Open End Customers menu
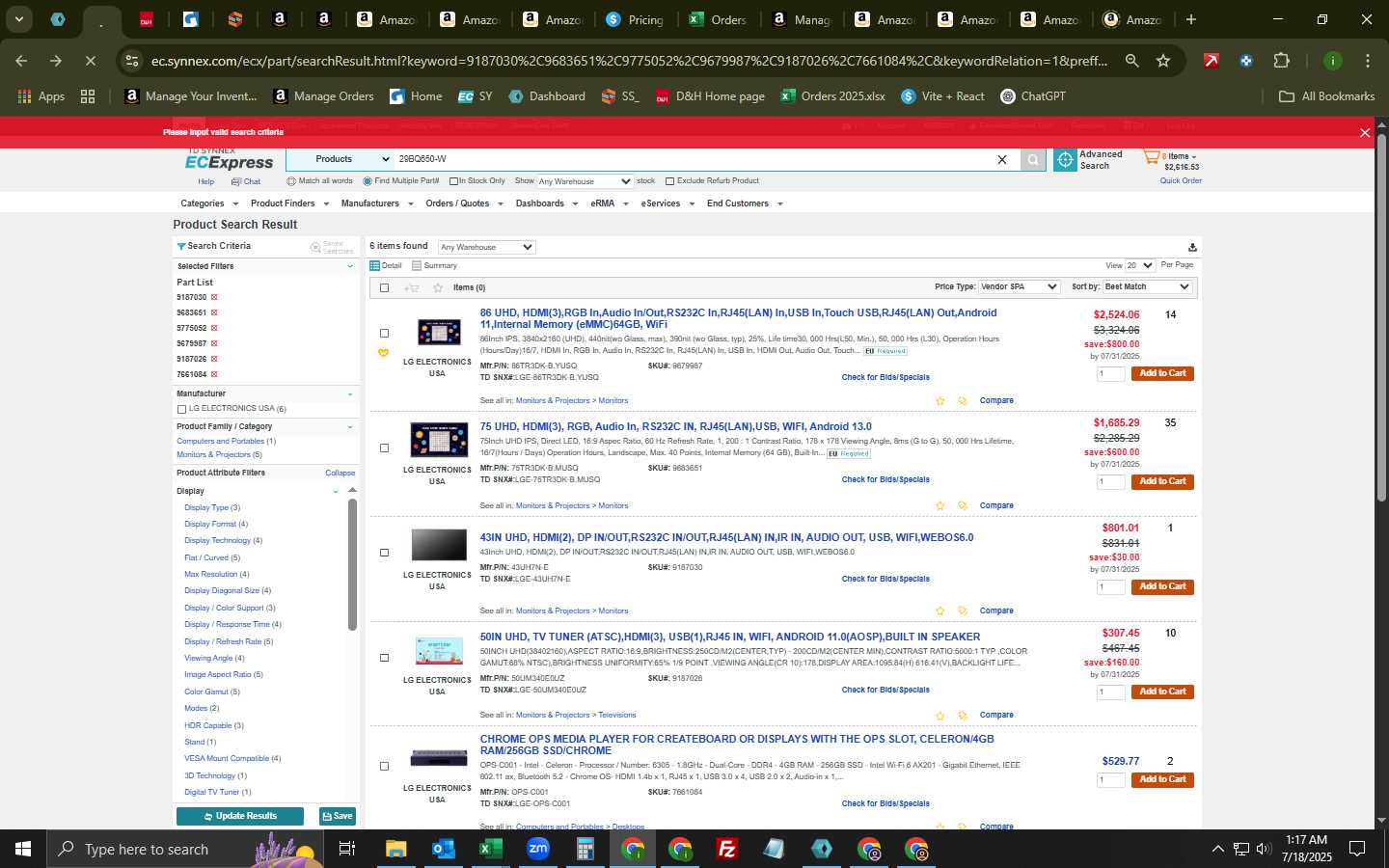The width and height of the screenshot is (1389, 868). point(745,203)
